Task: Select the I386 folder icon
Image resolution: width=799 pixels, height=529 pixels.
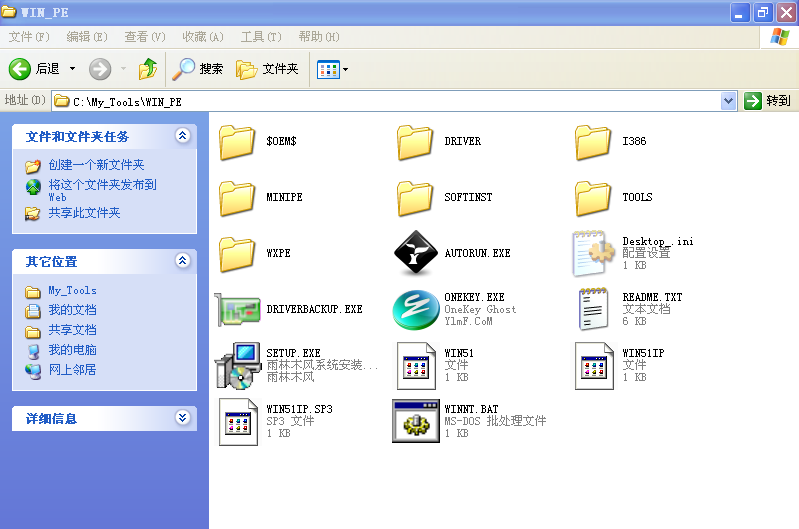Action: pyautogui.click(x=593, y=142)
